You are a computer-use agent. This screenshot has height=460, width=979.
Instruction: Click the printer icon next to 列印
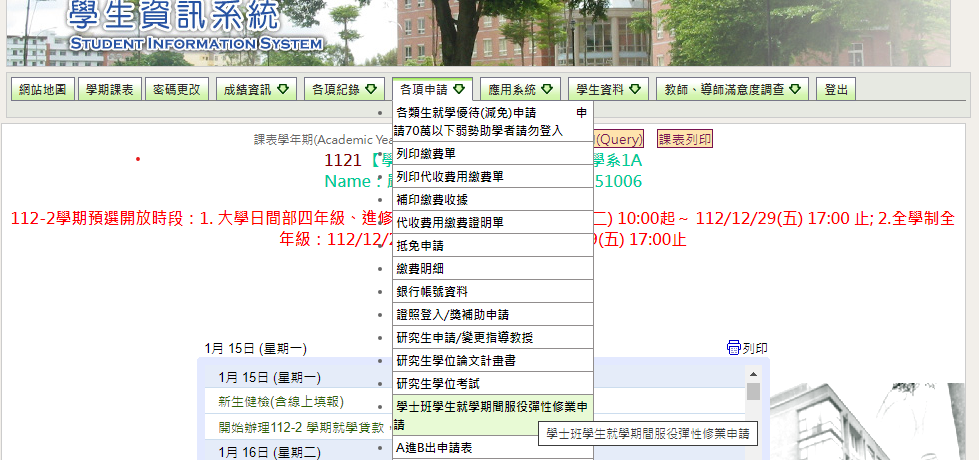pyautogui.click(x=734, y=348)
